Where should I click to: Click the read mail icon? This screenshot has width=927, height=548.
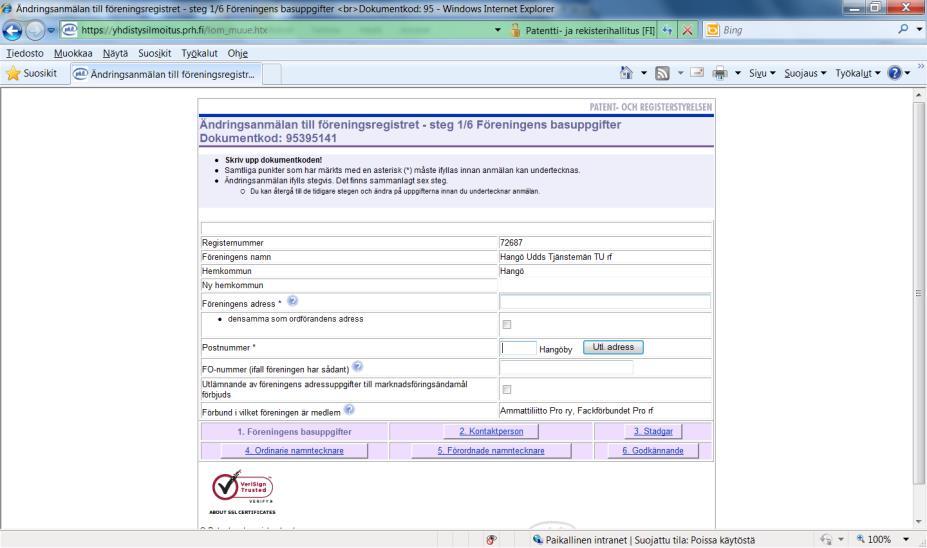(x=698, y=73)
